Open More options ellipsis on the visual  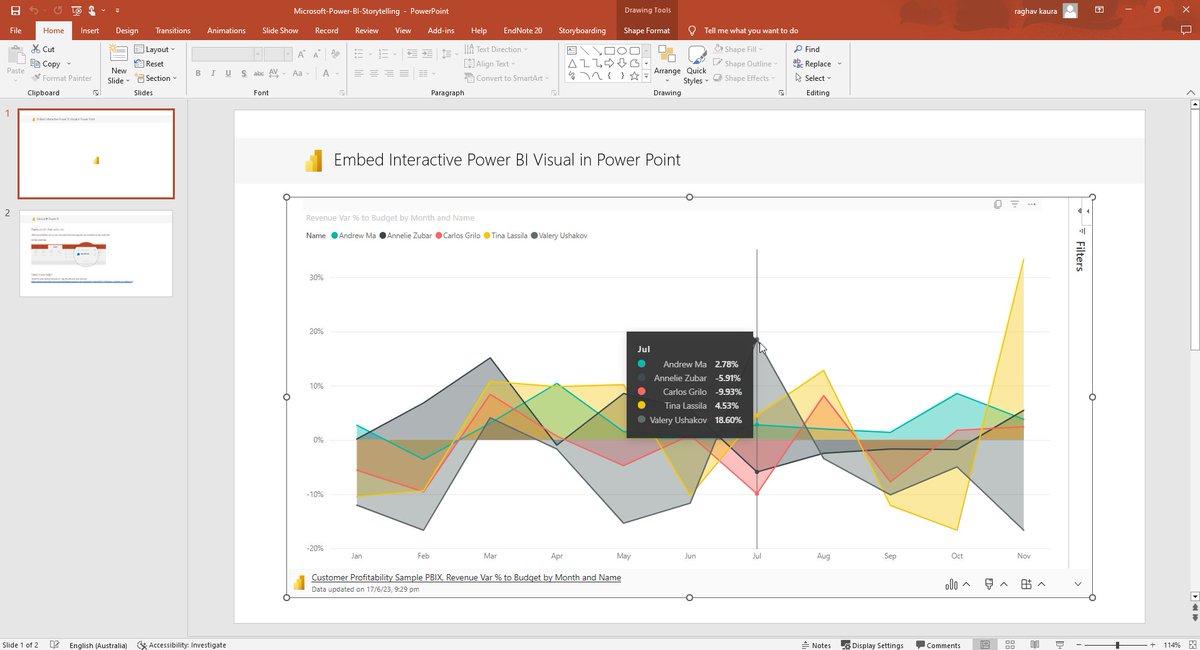click(x=1032, y=204)
